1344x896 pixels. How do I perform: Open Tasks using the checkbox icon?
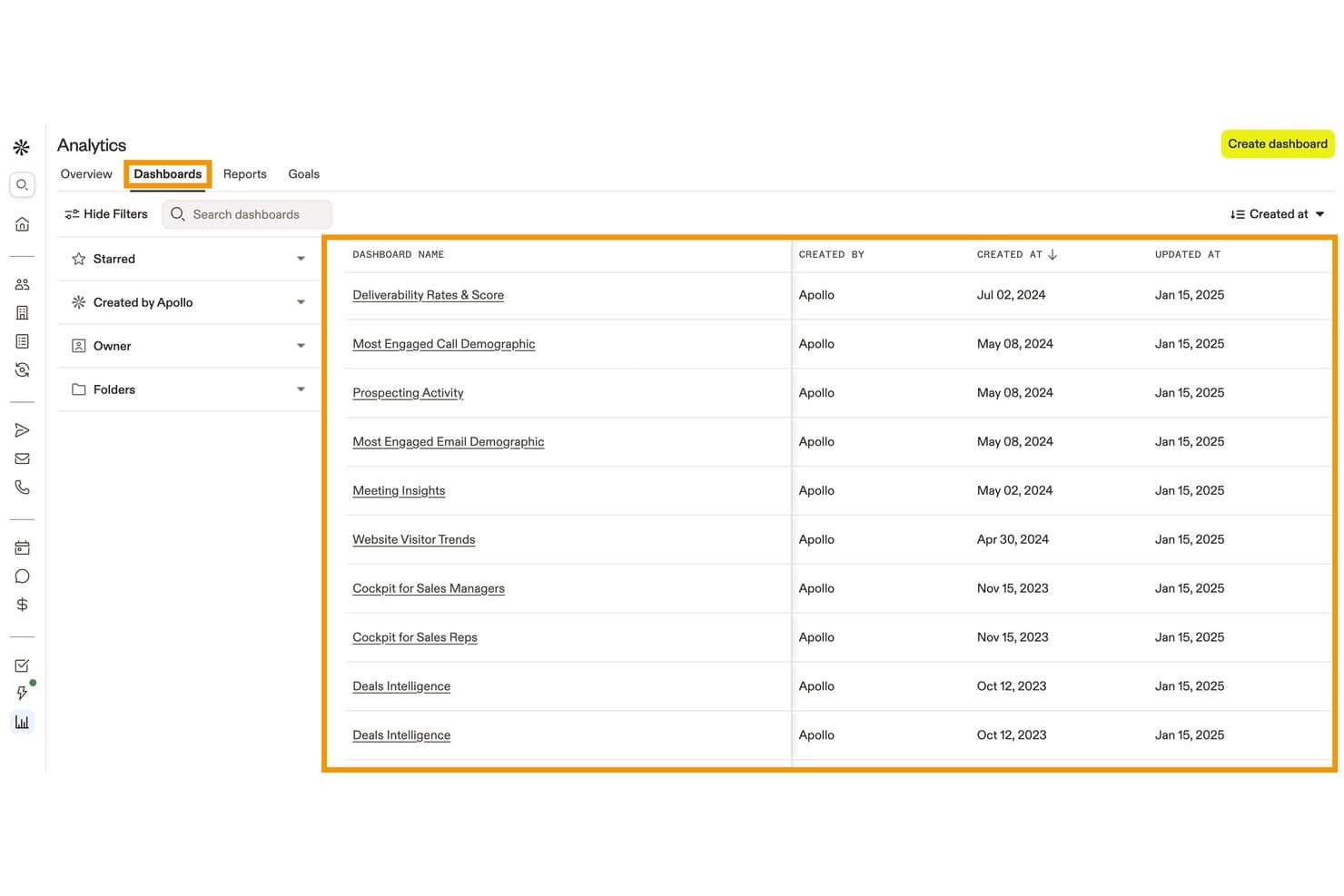coord(23,665)
